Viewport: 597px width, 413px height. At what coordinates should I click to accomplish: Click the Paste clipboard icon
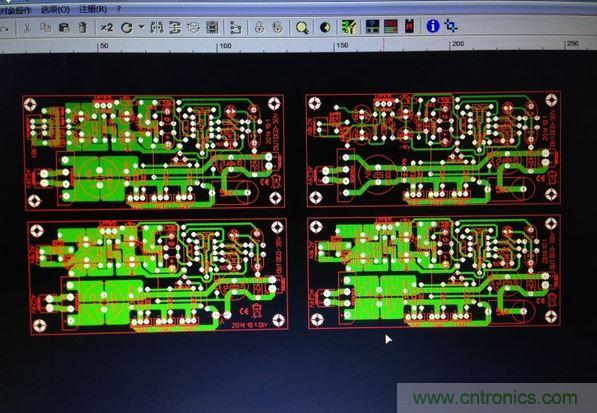[64, 27]
